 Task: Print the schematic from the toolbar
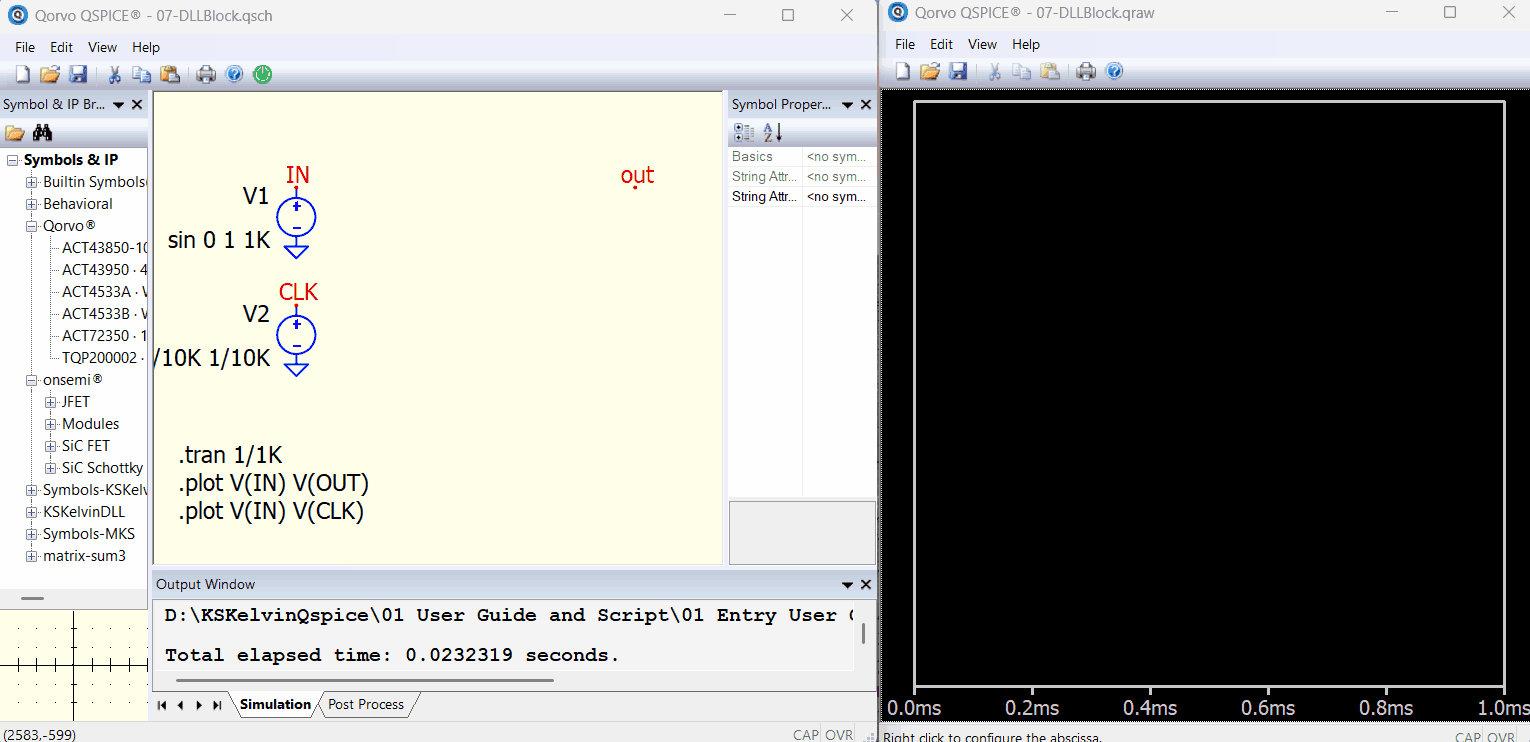[206, 74]
